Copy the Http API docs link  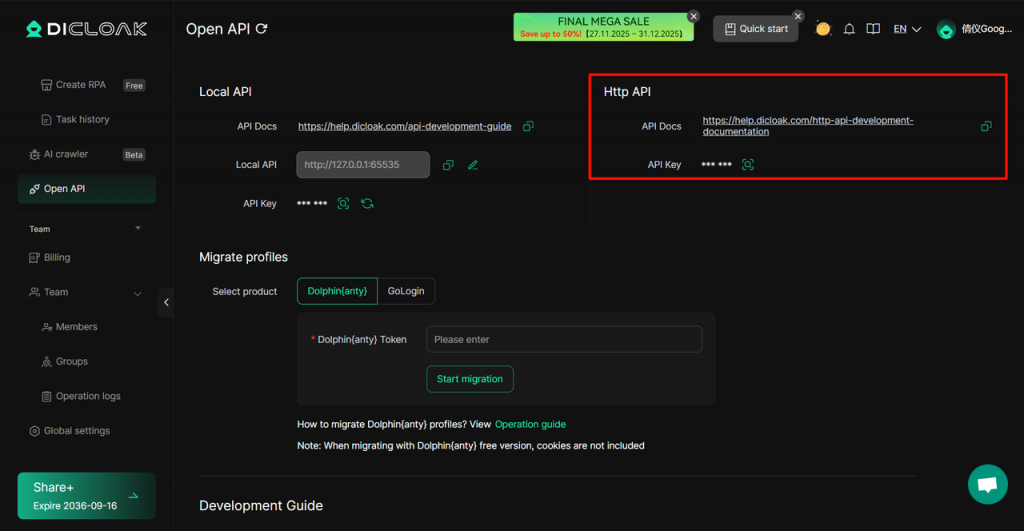[986, 126]
